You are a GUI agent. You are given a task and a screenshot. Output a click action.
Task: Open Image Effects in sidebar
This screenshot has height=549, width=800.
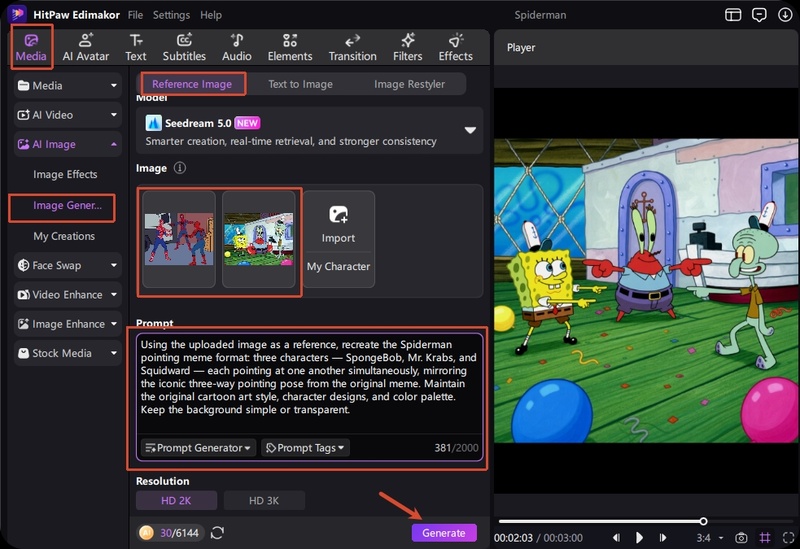(x=65, y=174)
